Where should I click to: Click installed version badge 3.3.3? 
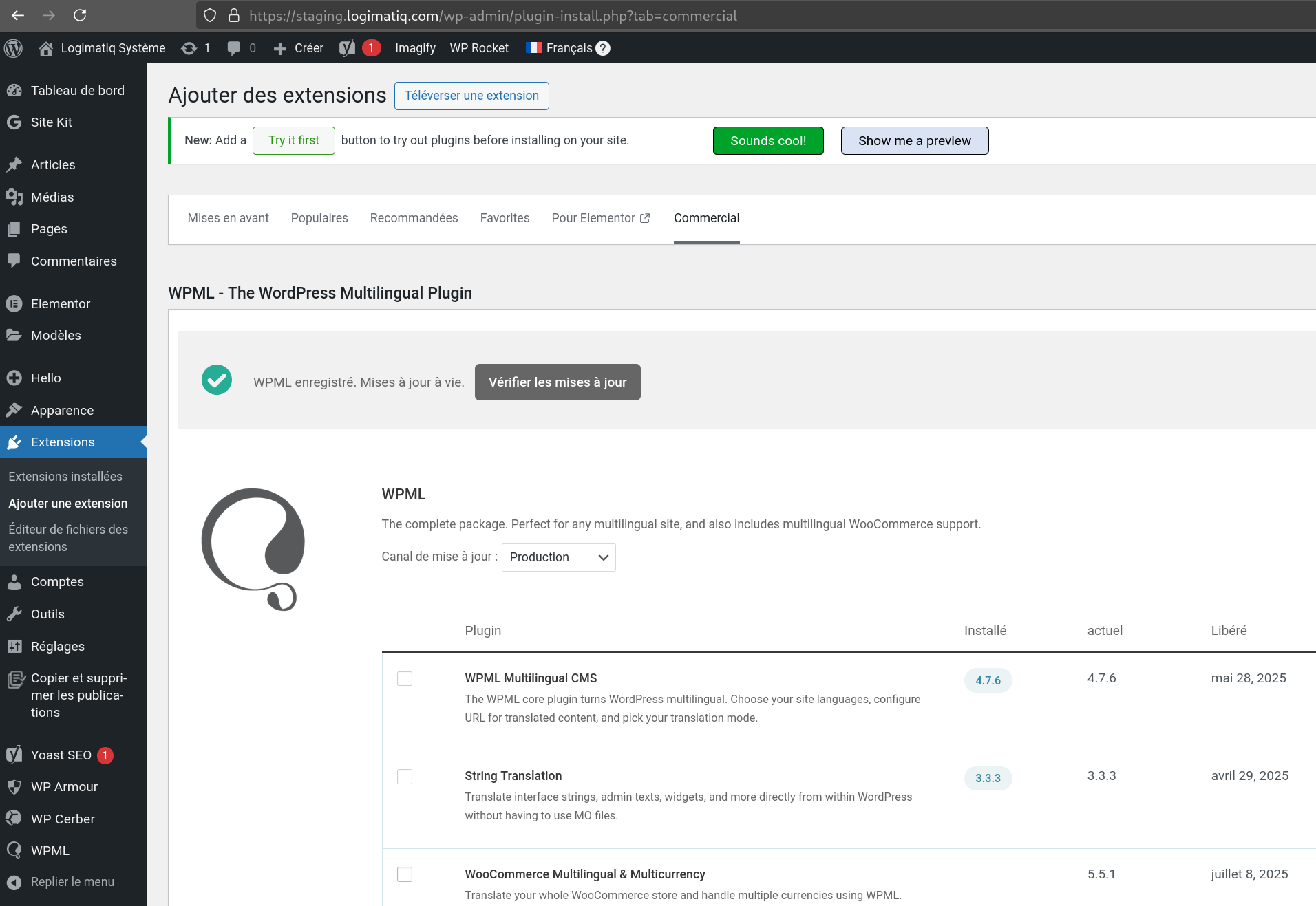(988, 778)
